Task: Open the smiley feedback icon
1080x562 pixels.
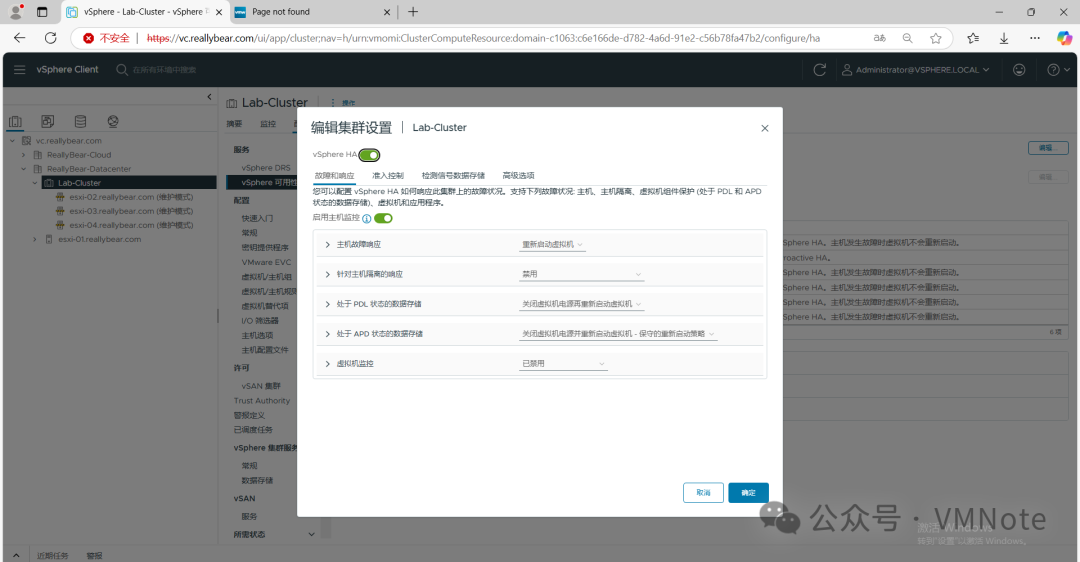Action: 1019,70
